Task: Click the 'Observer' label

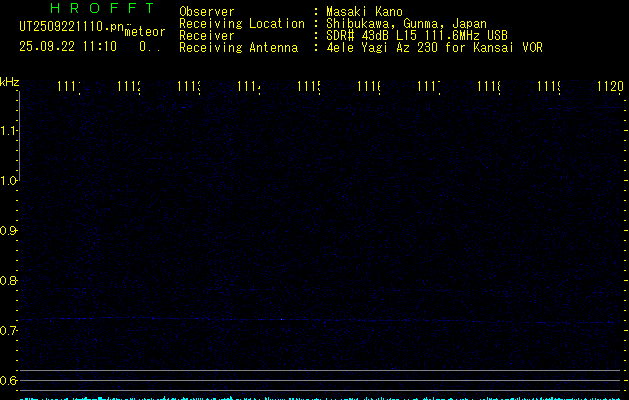Action: (x=207, y=11)
